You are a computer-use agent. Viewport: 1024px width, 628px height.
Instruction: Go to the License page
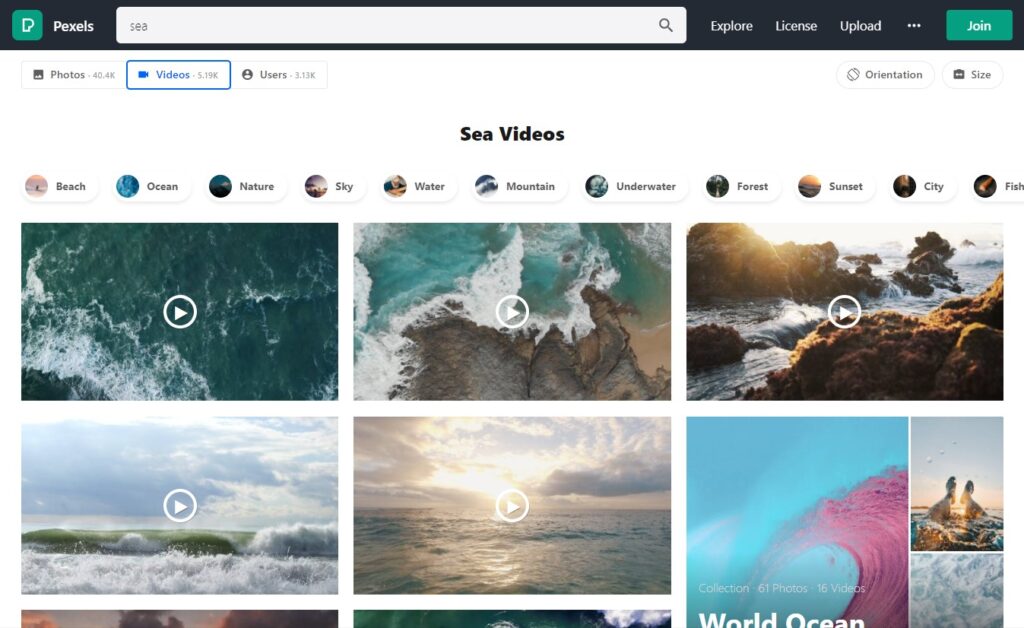796,26
